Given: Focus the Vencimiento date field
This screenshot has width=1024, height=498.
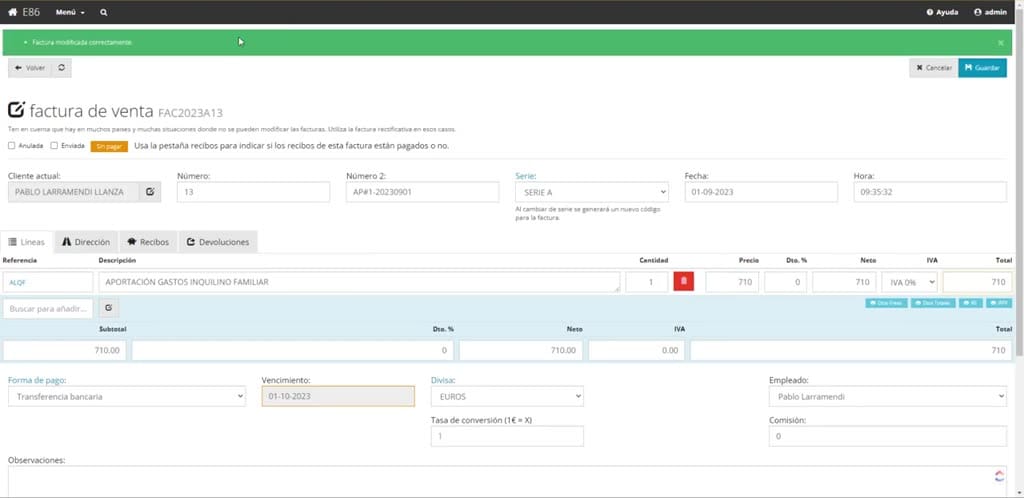Looking at the screenshot, I should pyautogui.click(x=338, y=396).
